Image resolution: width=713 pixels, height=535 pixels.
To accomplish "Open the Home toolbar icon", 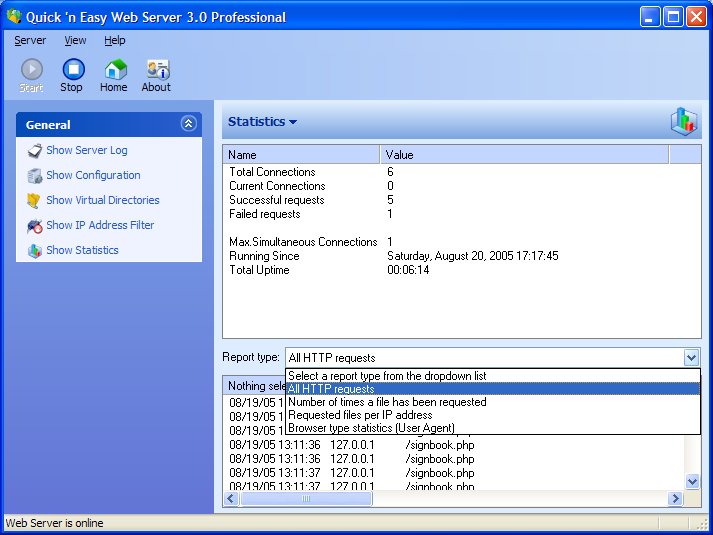I will [115, 70].
